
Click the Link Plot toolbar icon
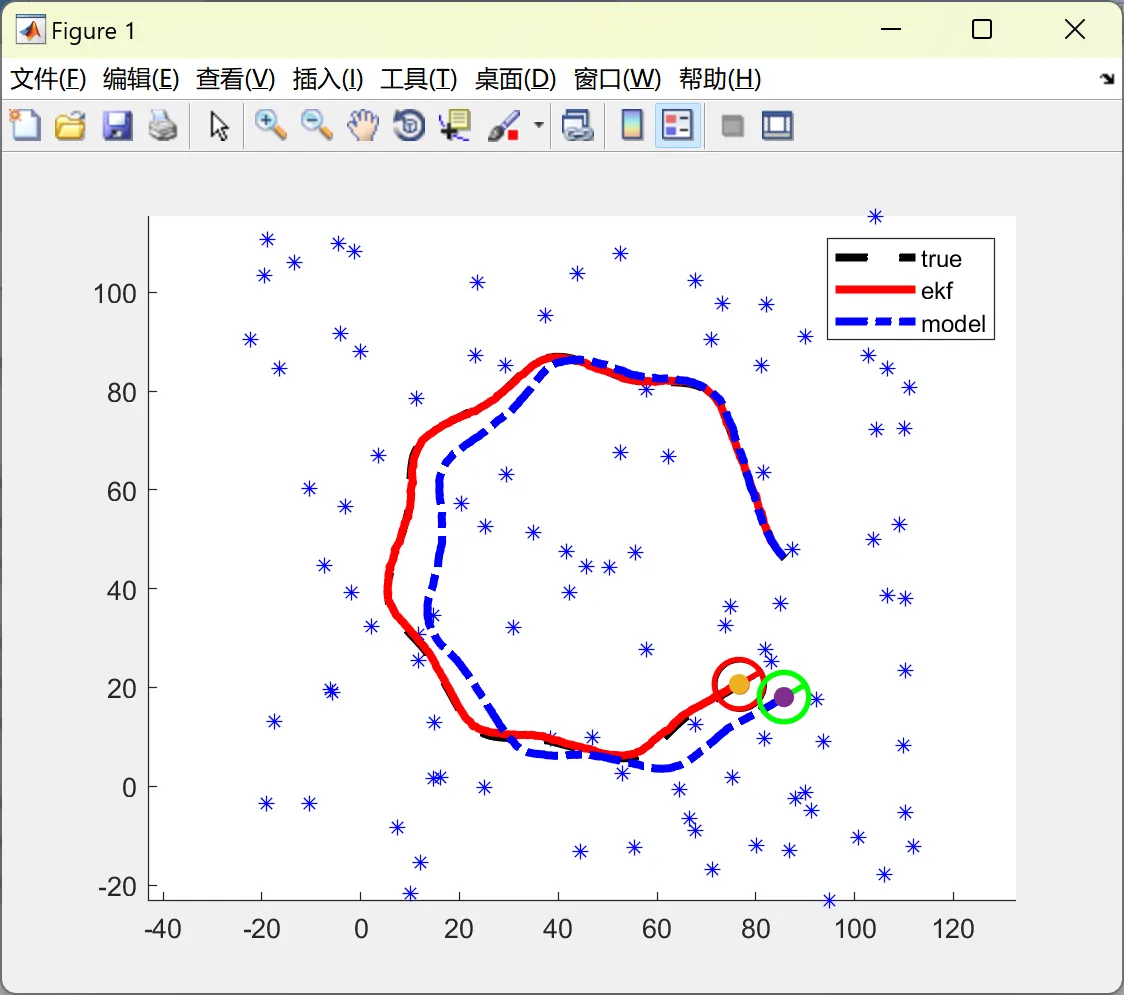click(x=578, y=125)
